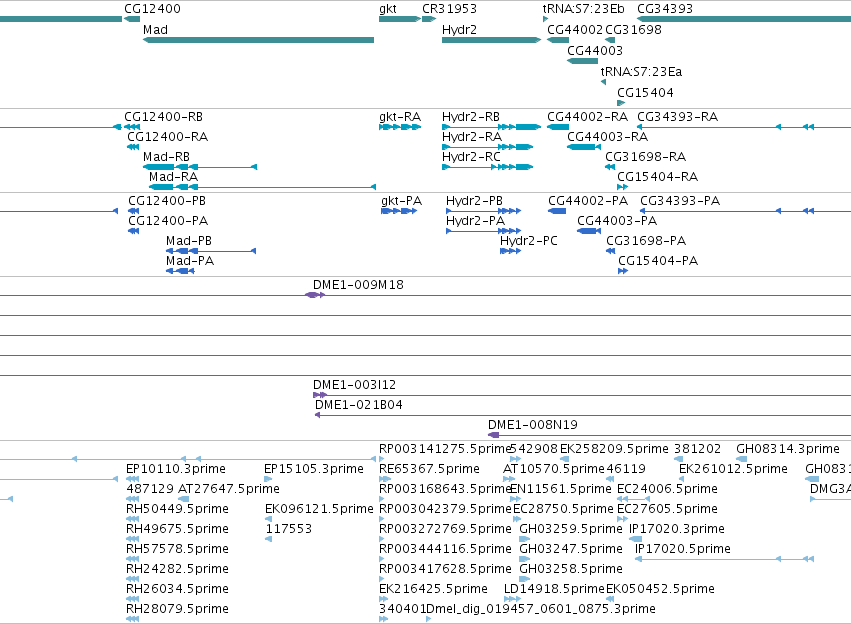Screen dimensions: 851x624
Task: Open the Mad-RA transcript label
Action: tap(174, 177)
